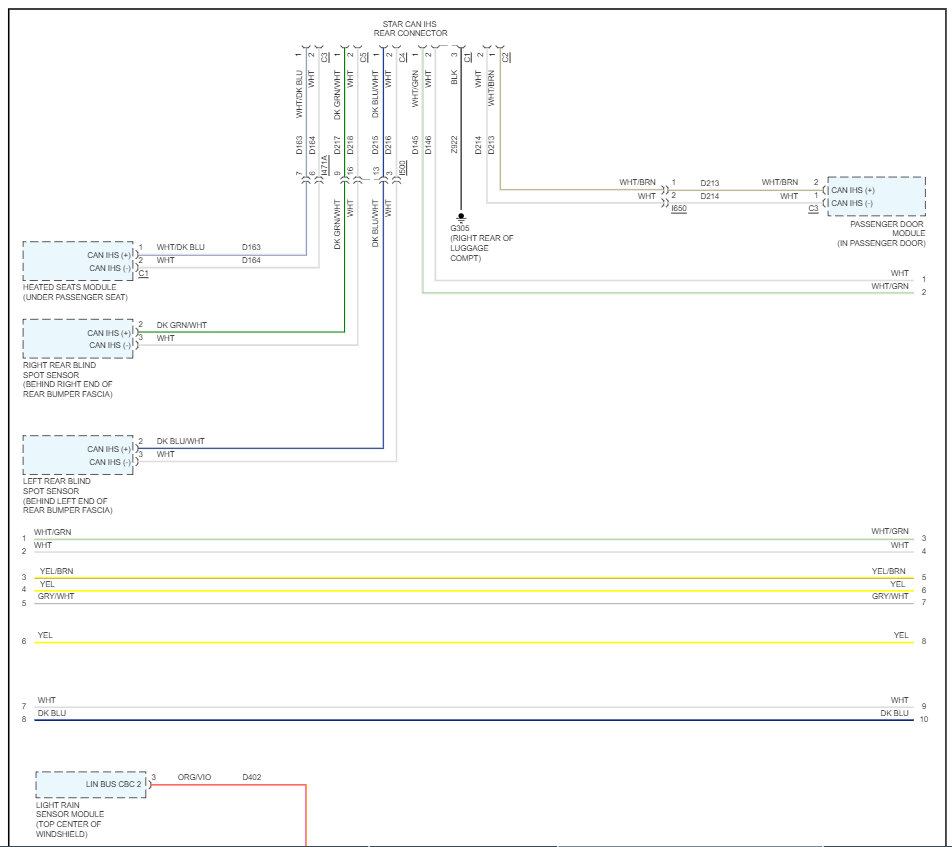Screen dimensions: 952x847
Task: Click the IN PASSENGER DOOR location note
Action: [x=882, y=243]
